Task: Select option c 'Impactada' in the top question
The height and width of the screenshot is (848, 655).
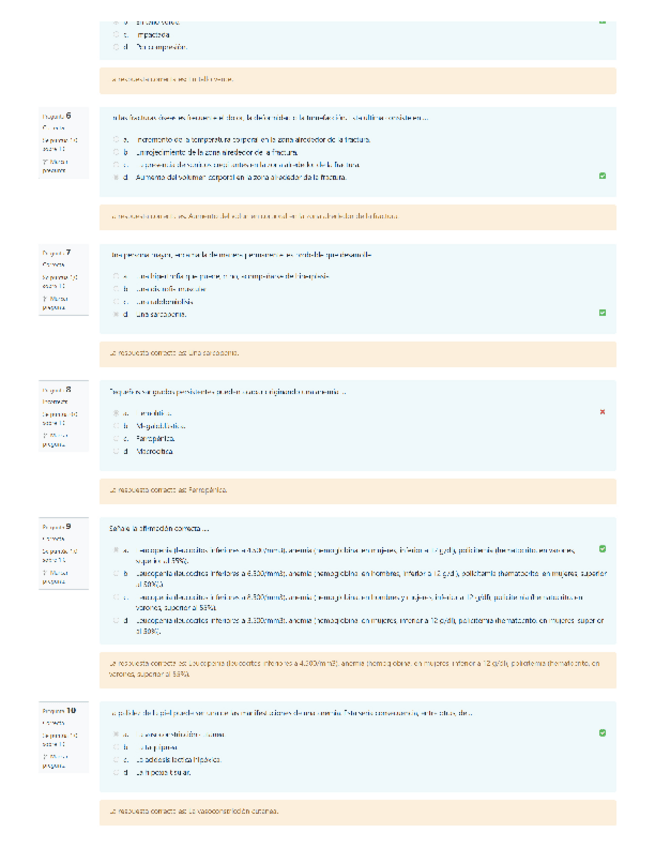Action: tap(116, 35)
